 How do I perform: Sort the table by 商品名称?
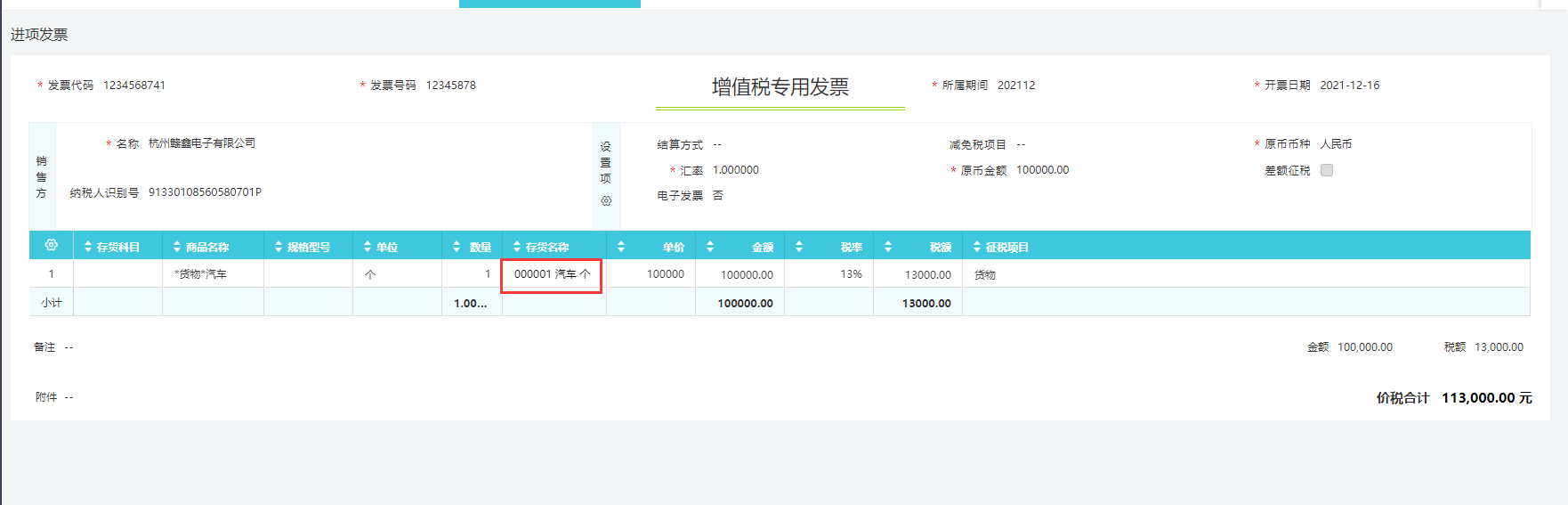pos(177,247)
